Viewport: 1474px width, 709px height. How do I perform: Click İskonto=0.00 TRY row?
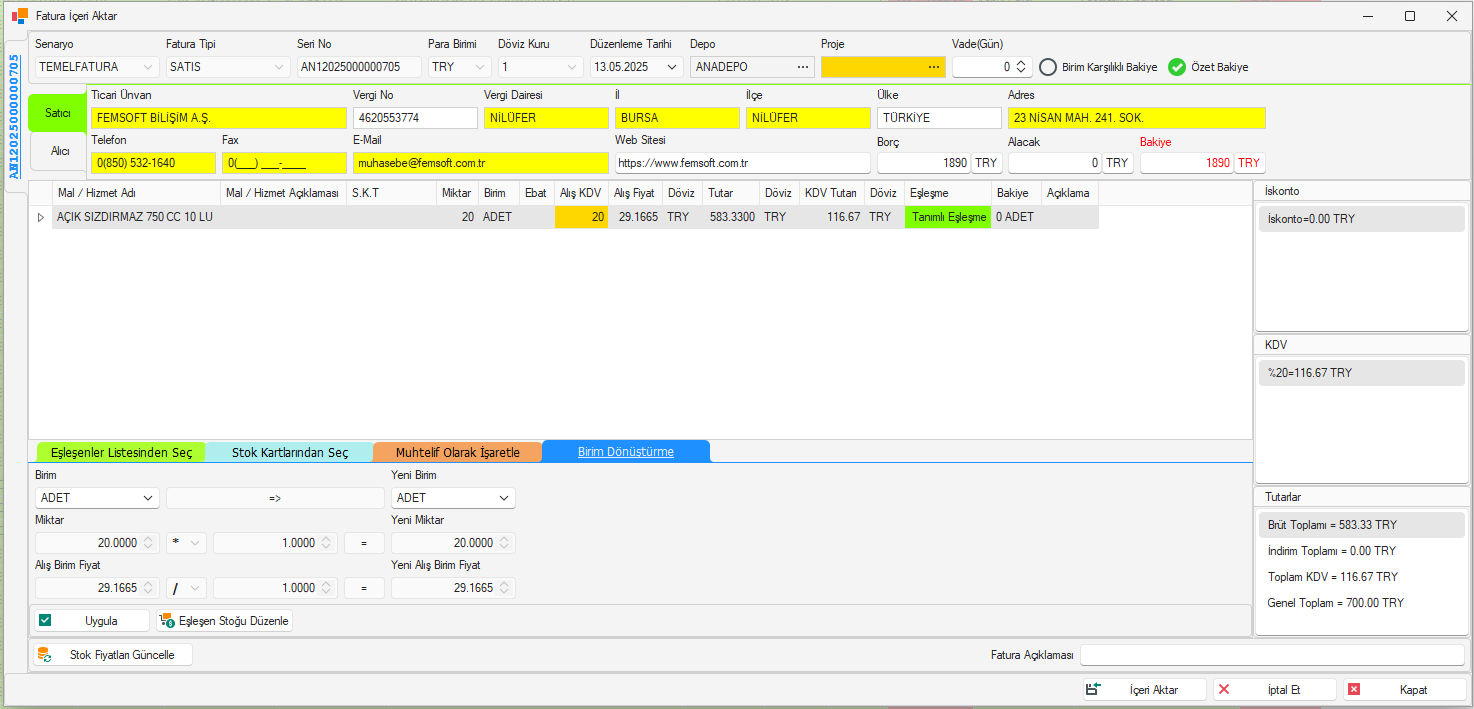point(1362,219)
